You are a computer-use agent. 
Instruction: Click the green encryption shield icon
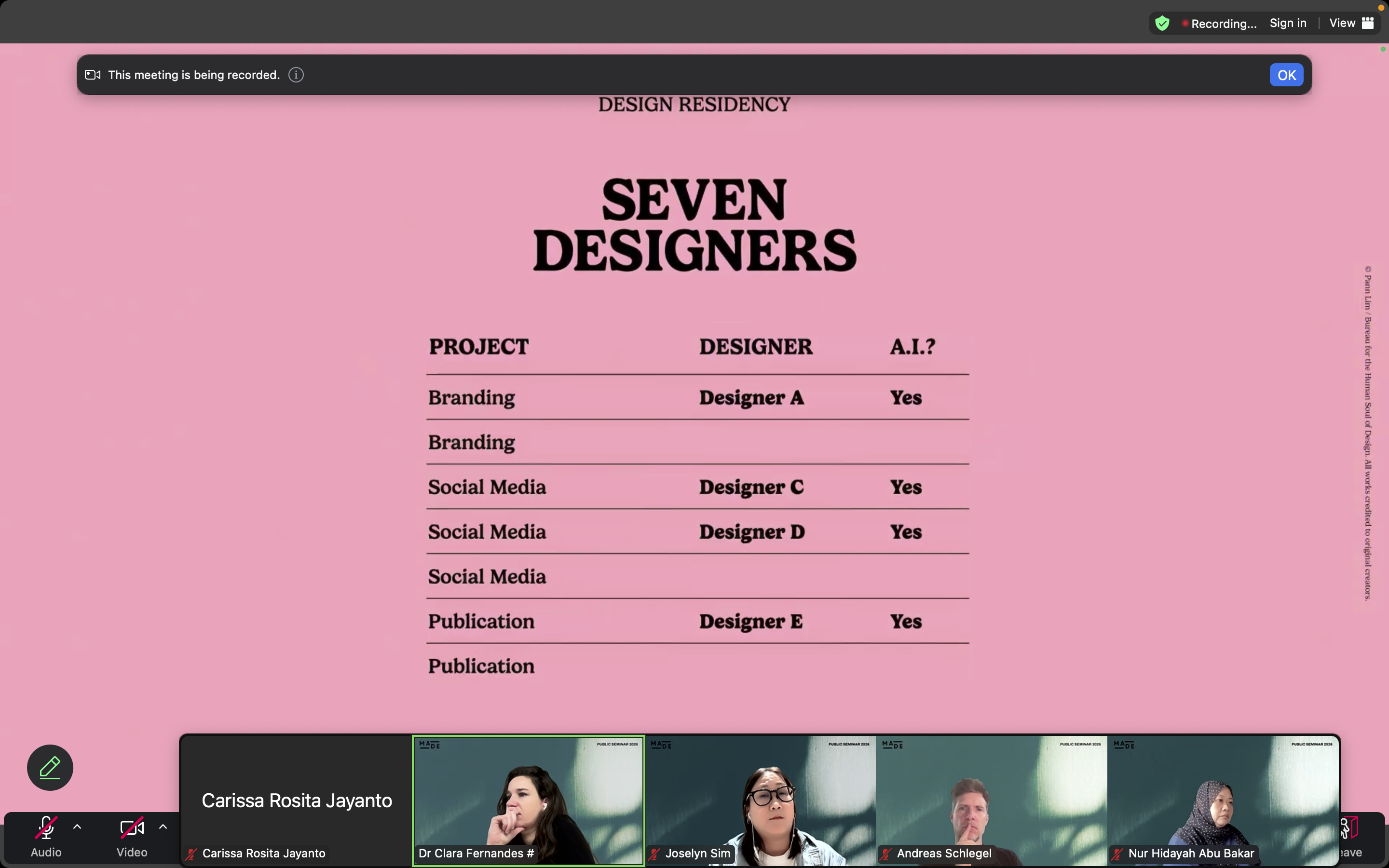point(1162,24)
